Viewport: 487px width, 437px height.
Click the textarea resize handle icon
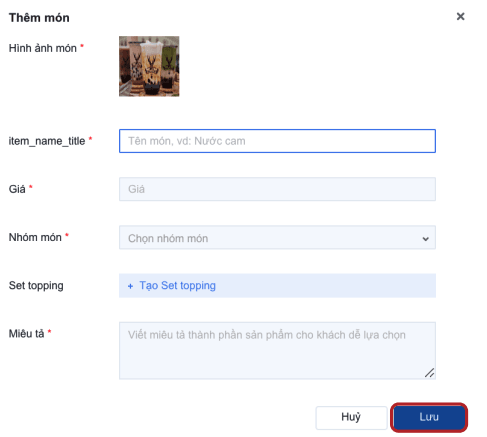coord(429,373)
